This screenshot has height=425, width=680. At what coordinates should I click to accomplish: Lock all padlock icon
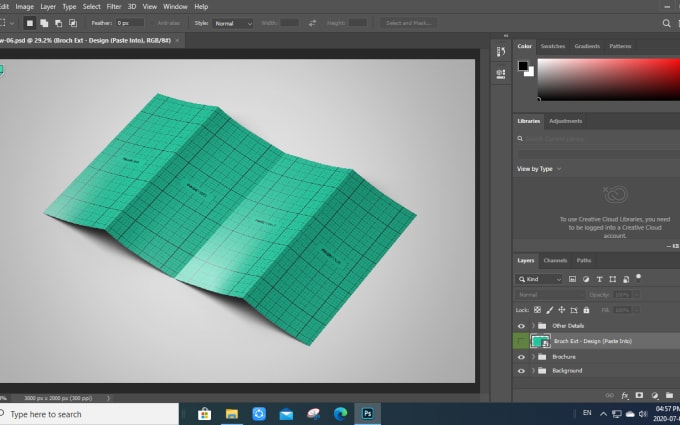pyautogui.click(x=586, y=310)
